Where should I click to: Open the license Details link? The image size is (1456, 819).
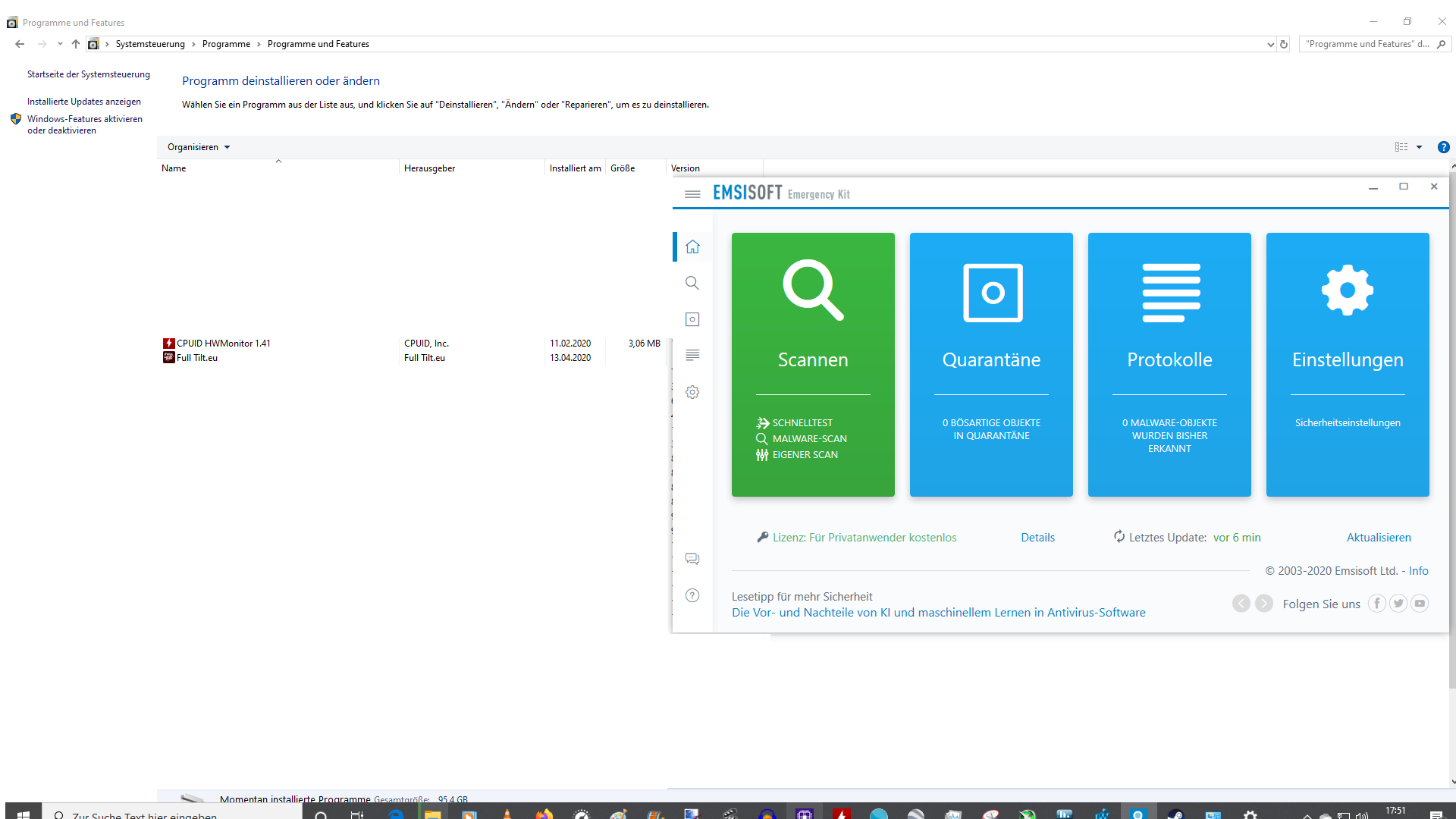[1037, 538]
